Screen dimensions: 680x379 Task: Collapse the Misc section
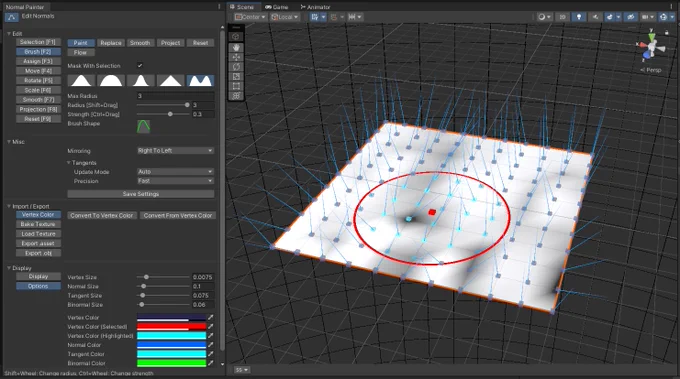(x=9, y=142)
